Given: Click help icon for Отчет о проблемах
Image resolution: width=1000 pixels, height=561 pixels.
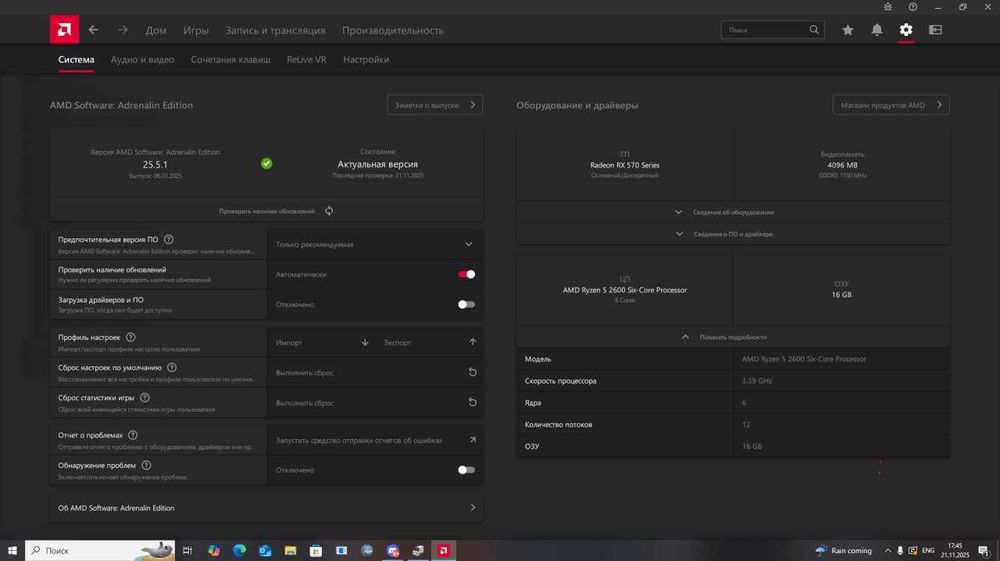Looking at the screenshot, I should pos(133,435).
